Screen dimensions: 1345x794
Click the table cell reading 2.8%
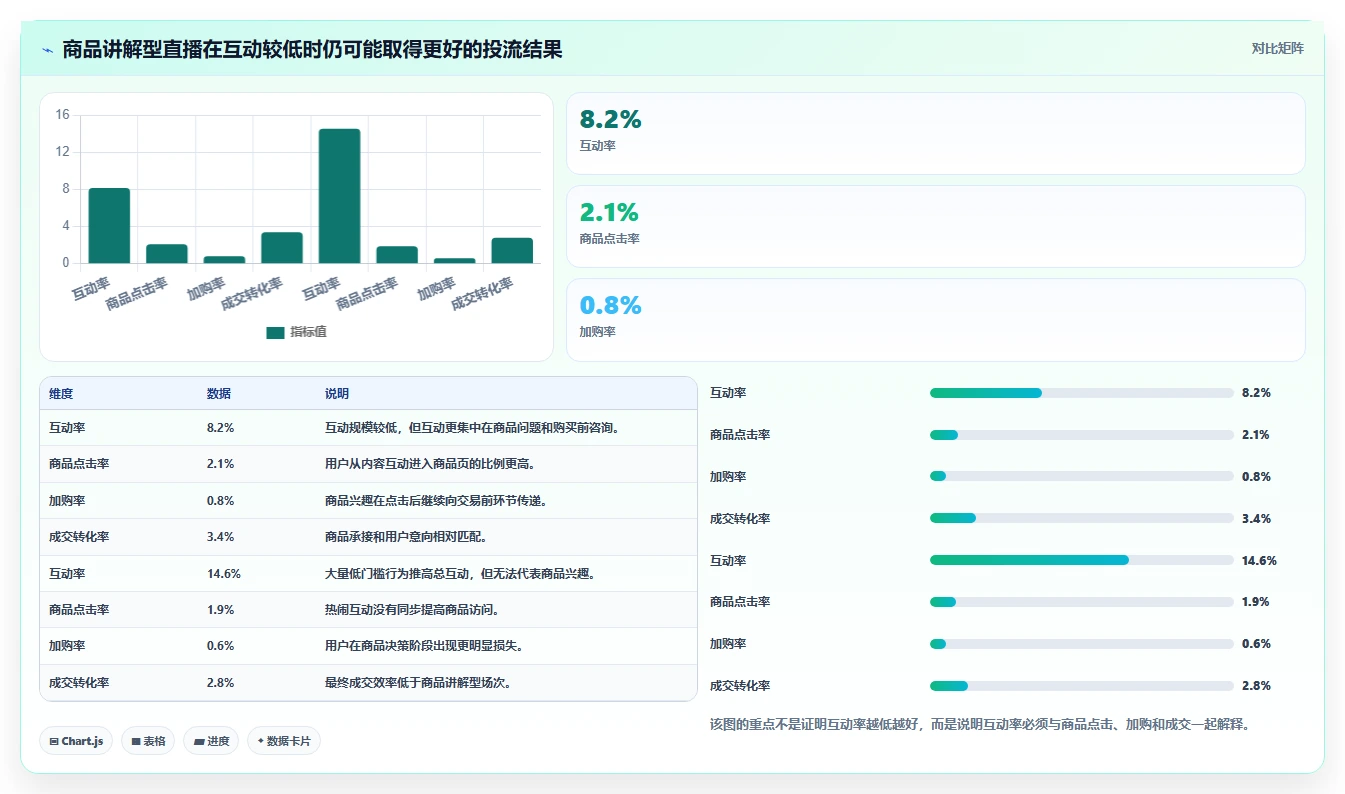coord(221,683)
